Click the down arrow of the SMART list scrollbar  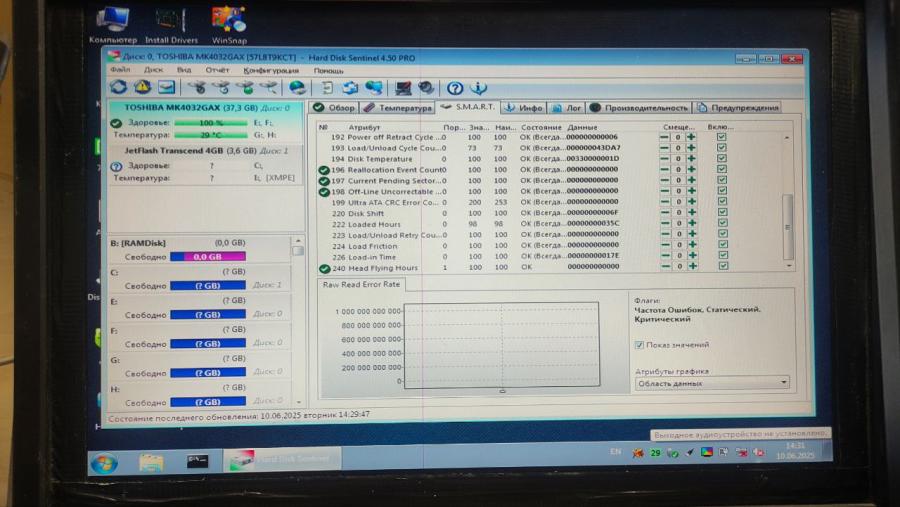point(787,265)
